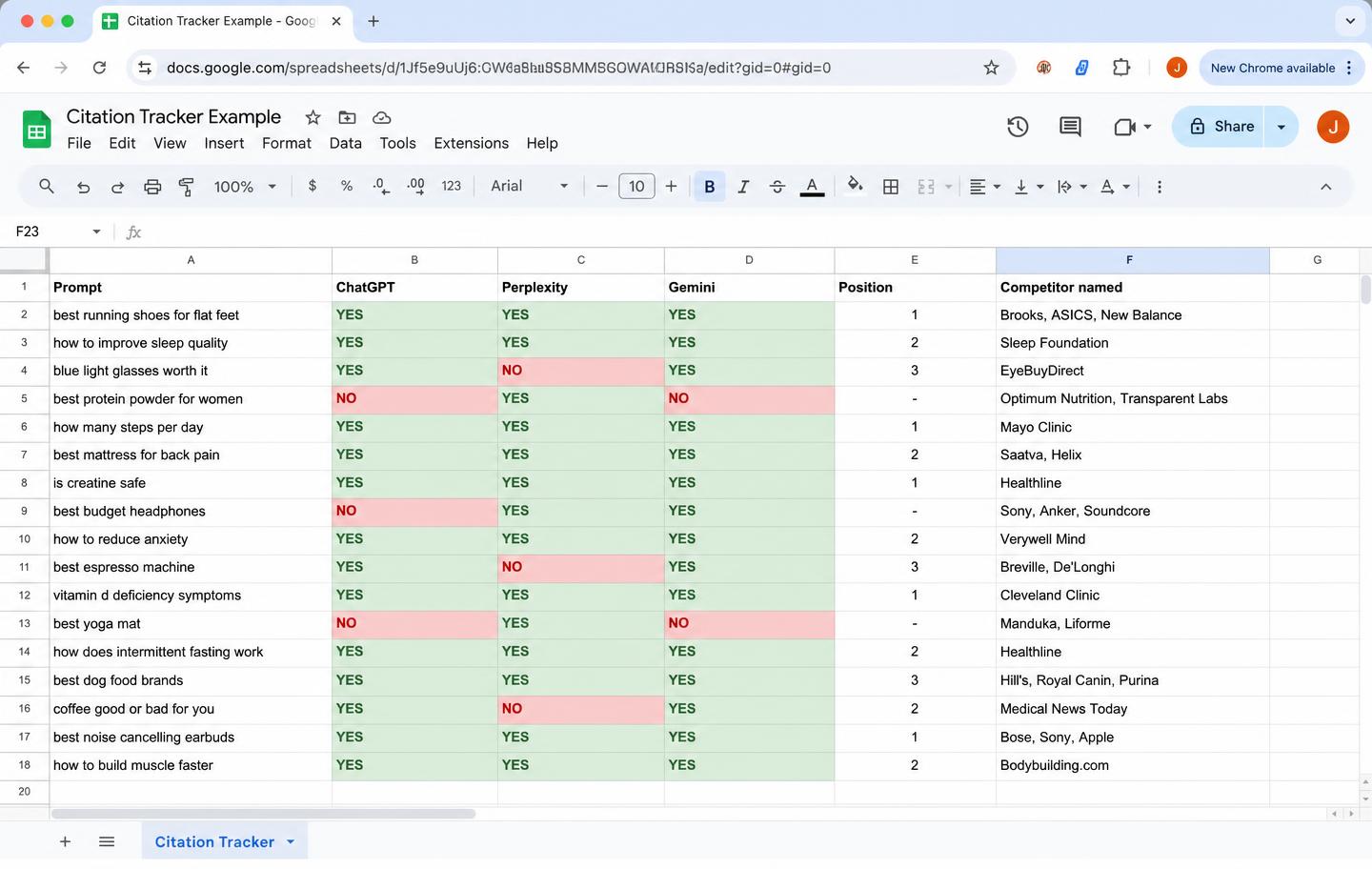Toggle bold formatting button

click(709, 187)
